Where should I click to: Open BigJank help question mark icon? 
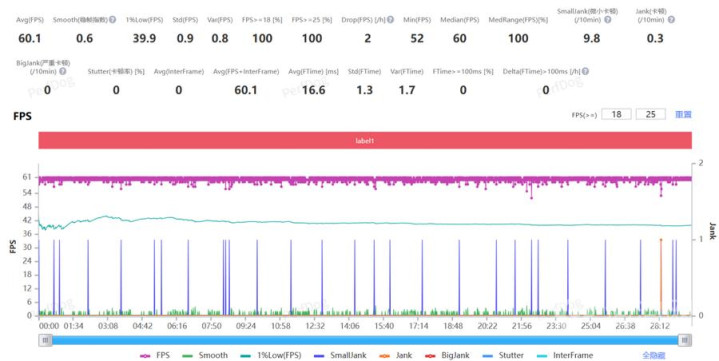click(x=63, y=72)
